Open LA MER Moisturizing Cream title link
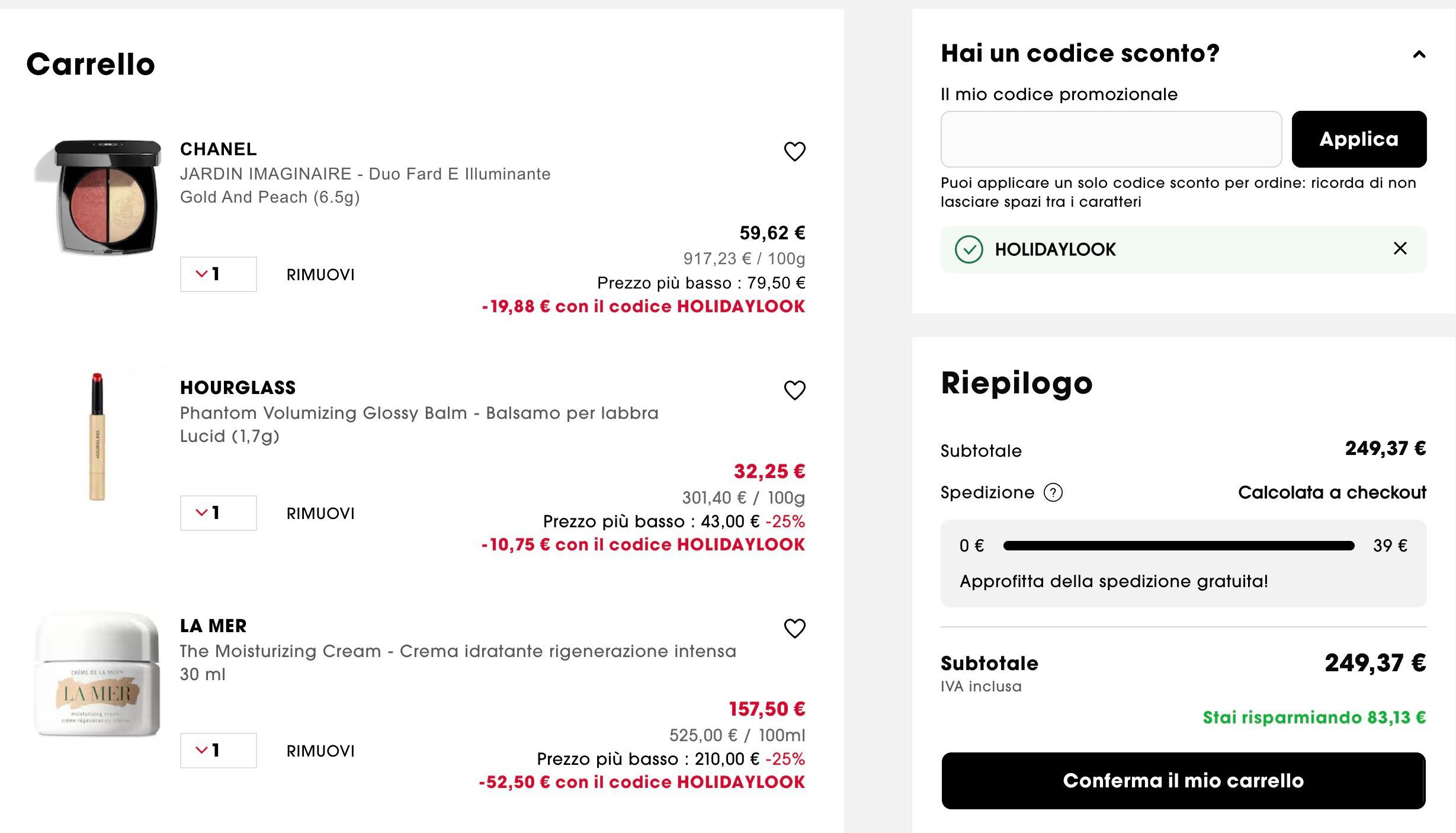 tap(458, 651)
